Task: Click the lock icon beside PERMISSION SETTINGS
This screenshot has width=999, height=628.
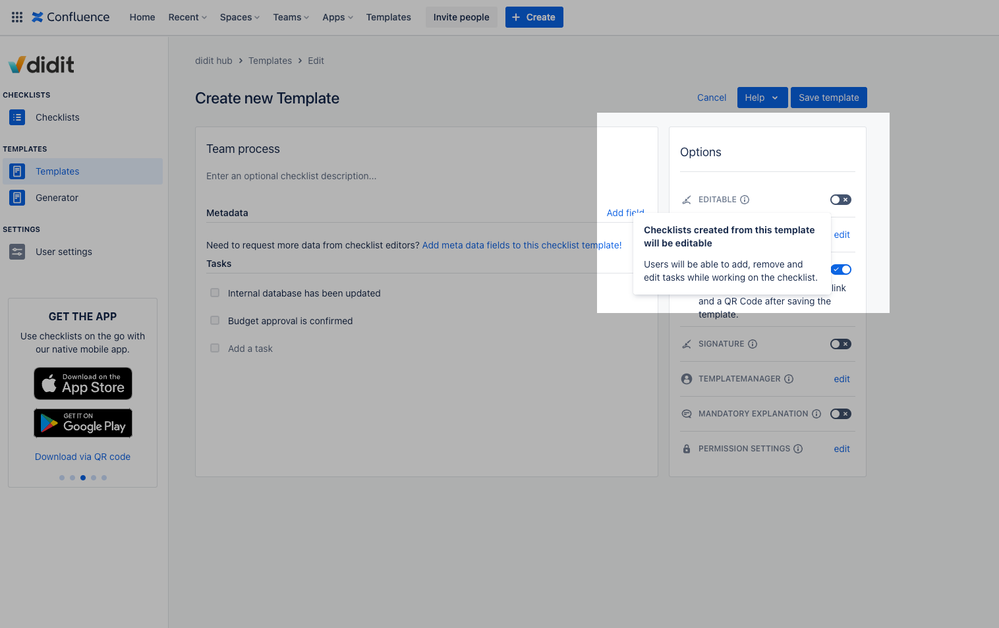Action: point(685,448)
